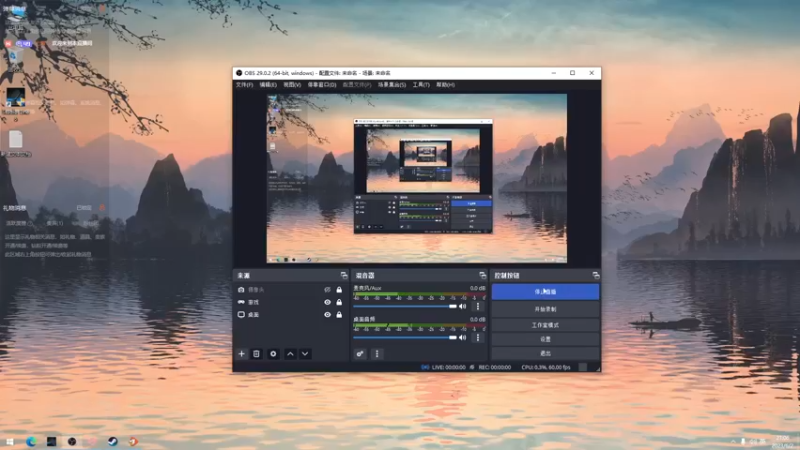Click the streaming status icon beside LIVE timer
This screenshot has height=450, width=800.
(x=425, y=367)
